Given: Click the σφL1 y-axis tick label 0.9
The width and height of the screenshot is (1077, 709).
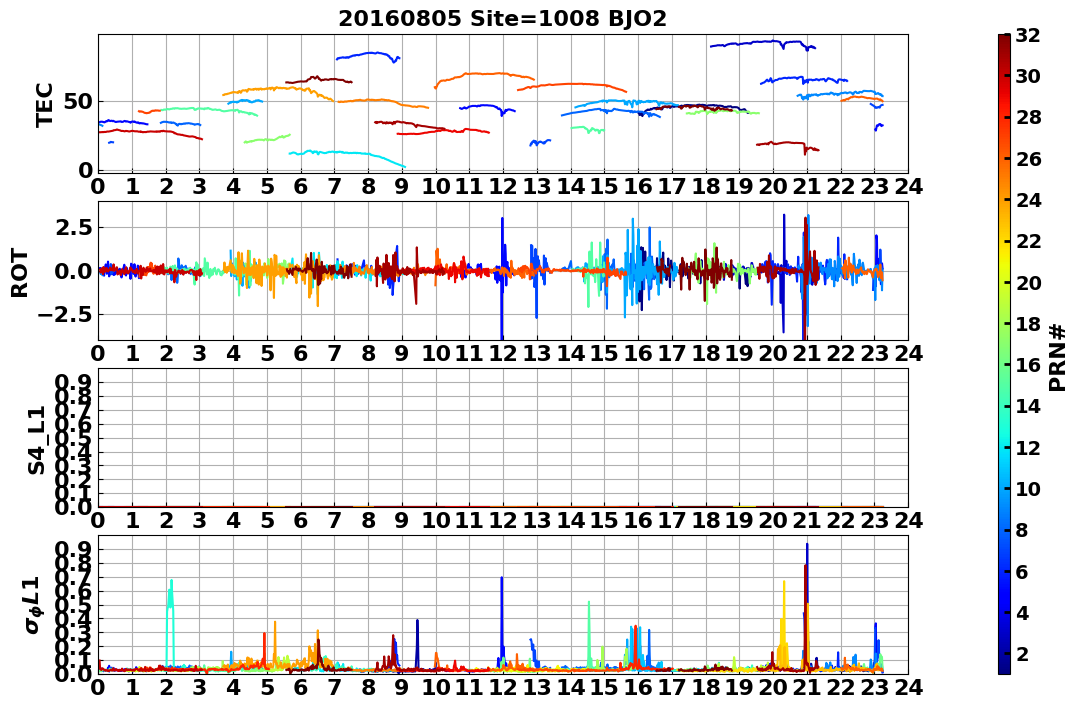Looking at the screenshot, I should click(x=73, y=549).
